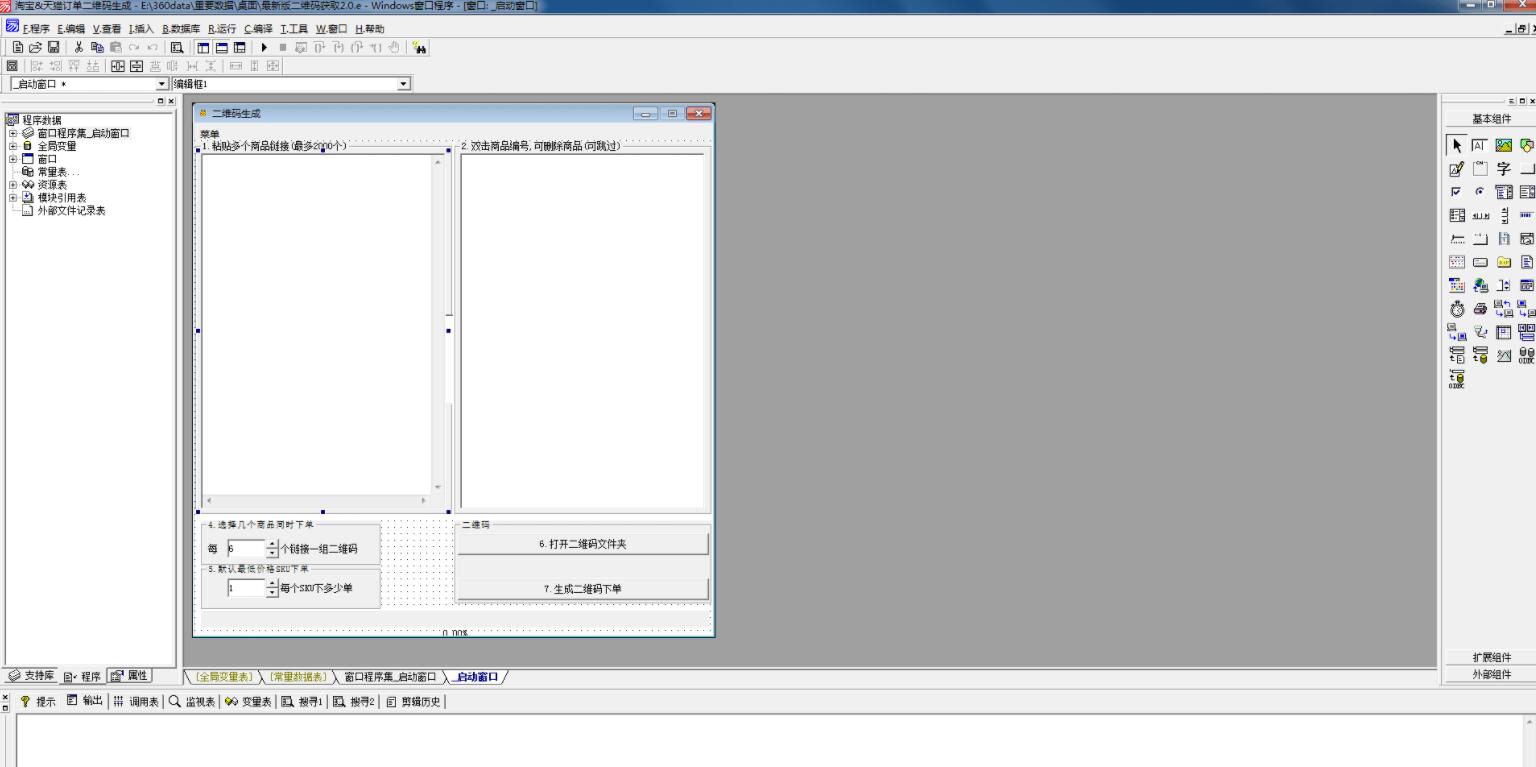
Task: Open the C.编译 menu
Action: pos(257,29)
